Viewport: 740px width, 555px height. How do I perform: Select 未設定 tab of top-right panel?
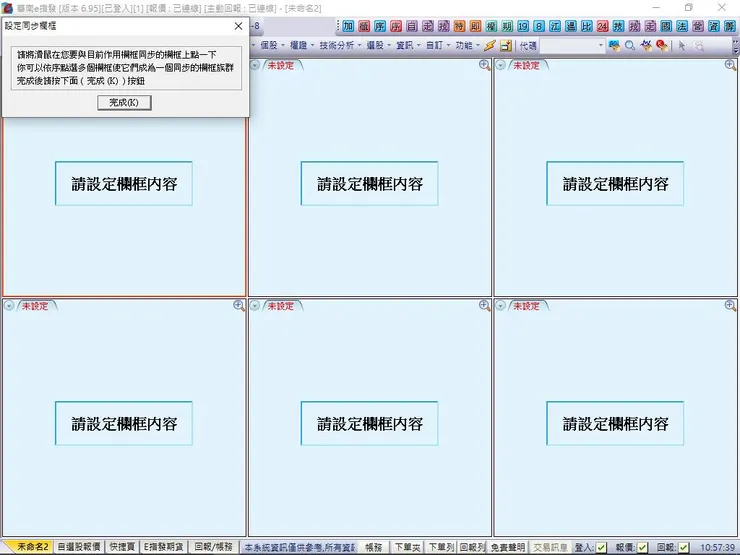coord(526,66)
